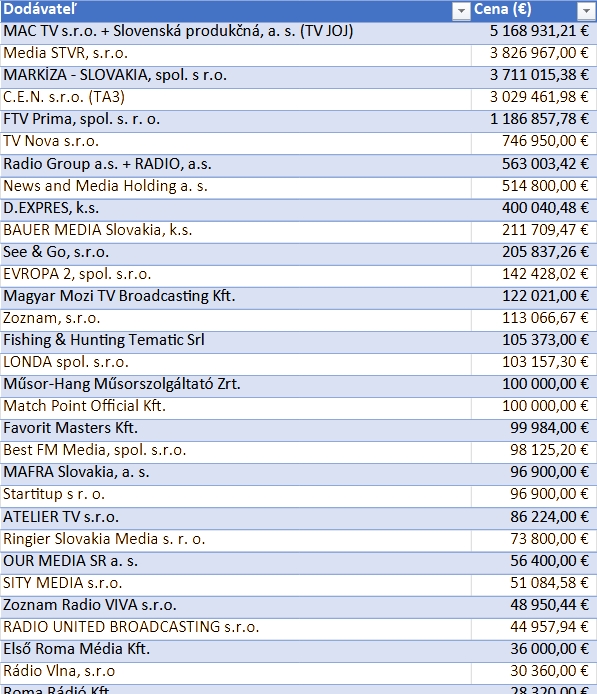Select the Fishing & Hunting Tematic Srl cell

[x=236, y=342]
